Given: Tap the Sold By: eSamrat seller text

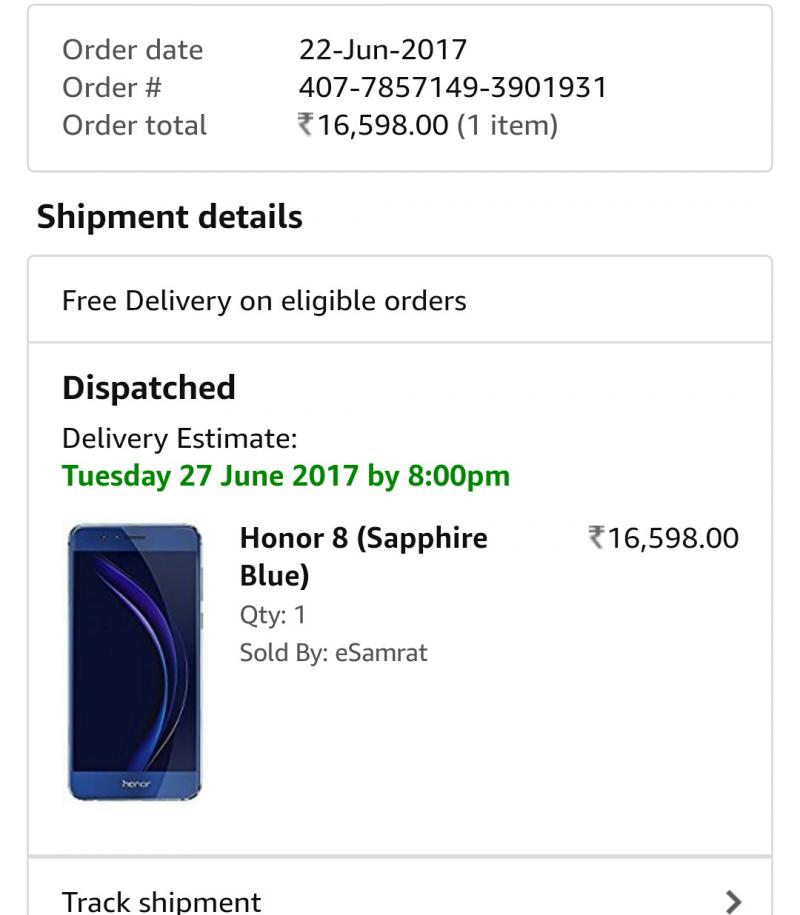Looking at the screenshot, I should [333, 652].
